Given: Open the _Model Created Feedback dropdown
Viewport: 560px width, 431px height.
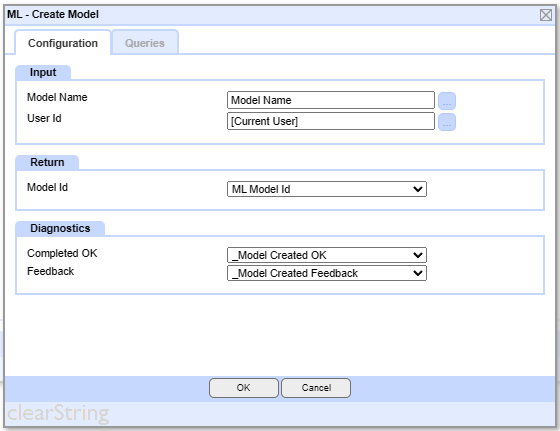Looking at the screenshot, I should pyautogui.click(x=327, y=273).
